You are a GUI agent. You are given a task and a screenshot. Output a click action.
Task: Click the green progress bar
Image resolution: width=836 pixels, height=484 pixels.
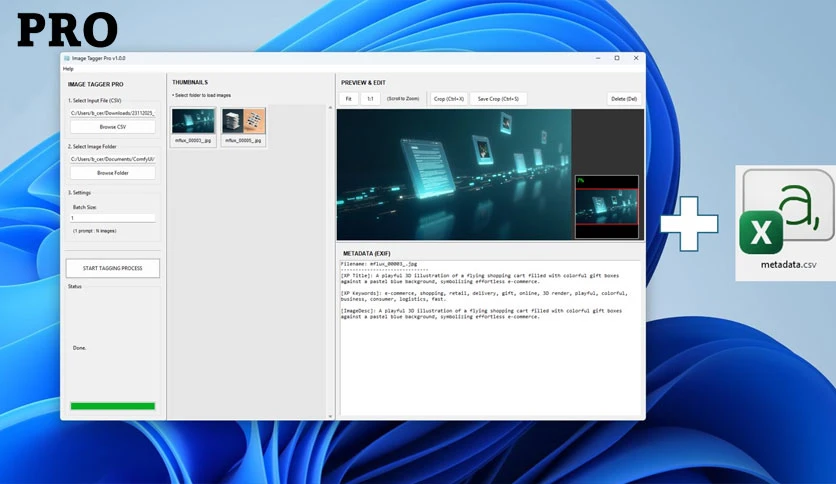click(x=112, y=406)
